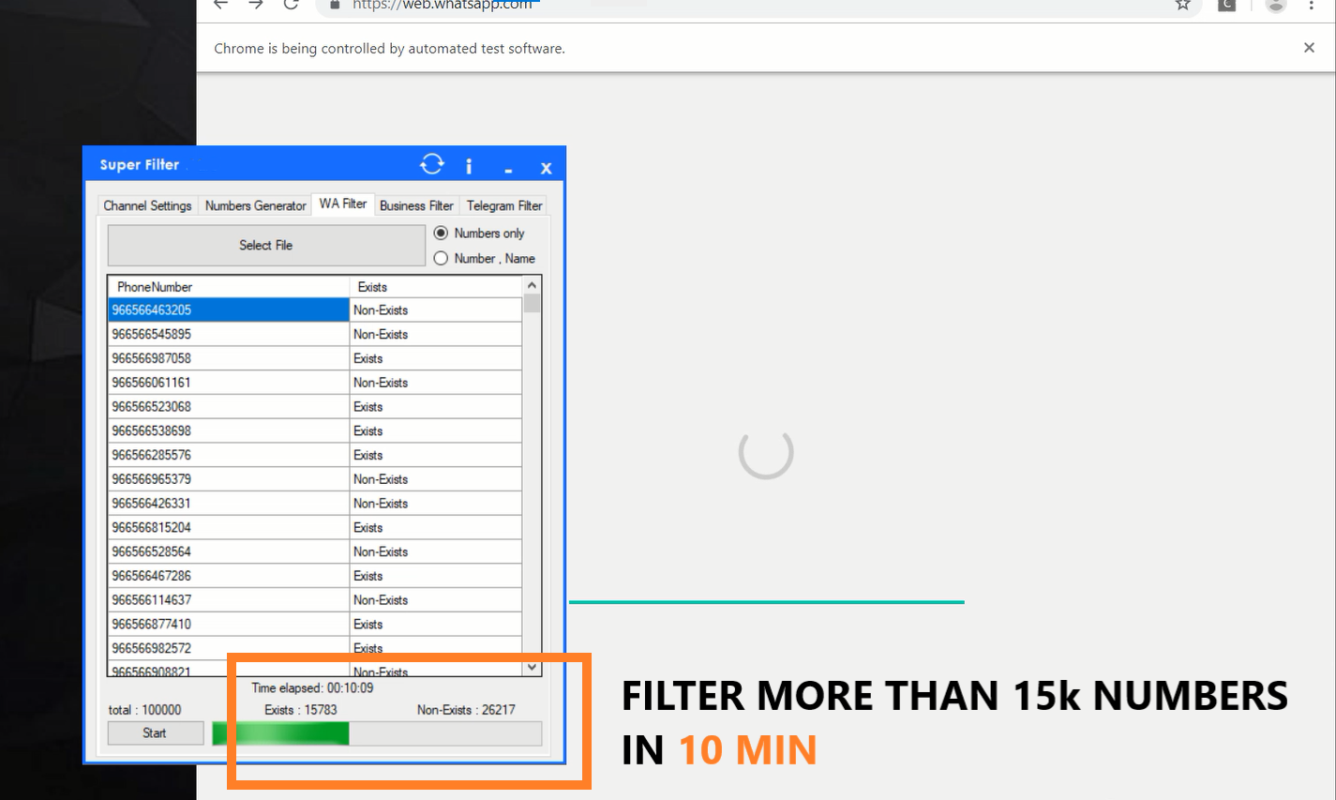Bookmark page with the star icon
Image resolution: width=1336 pixels, height=800 pixels.
[1183, 4]
